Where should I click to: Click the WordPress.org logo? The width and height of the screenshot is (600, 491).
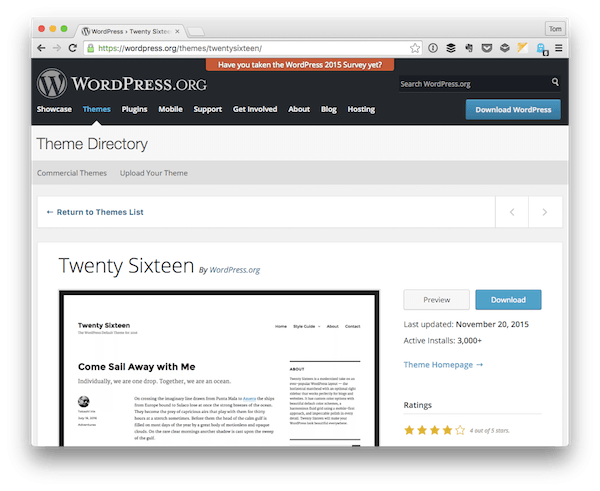click(122, 83)
